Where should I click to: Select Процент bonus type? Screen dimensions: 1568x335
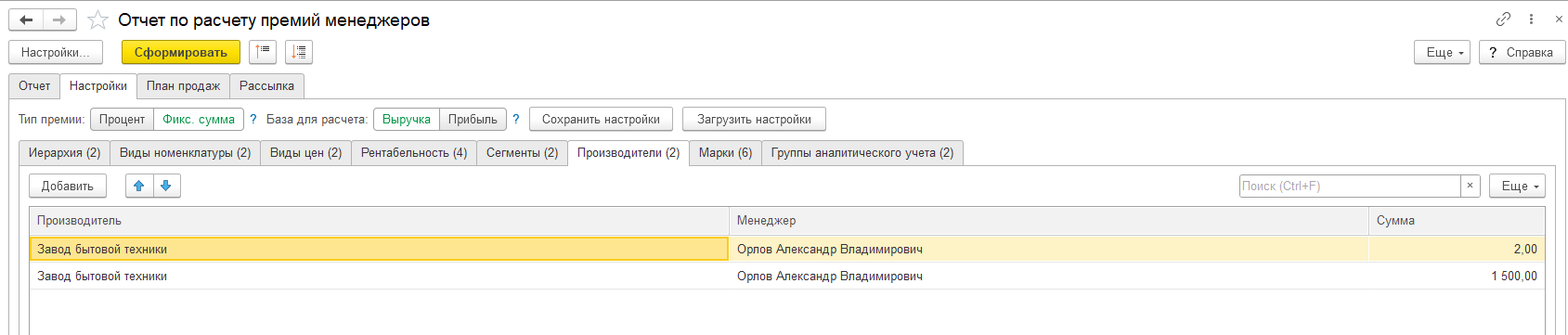[122, 119]
